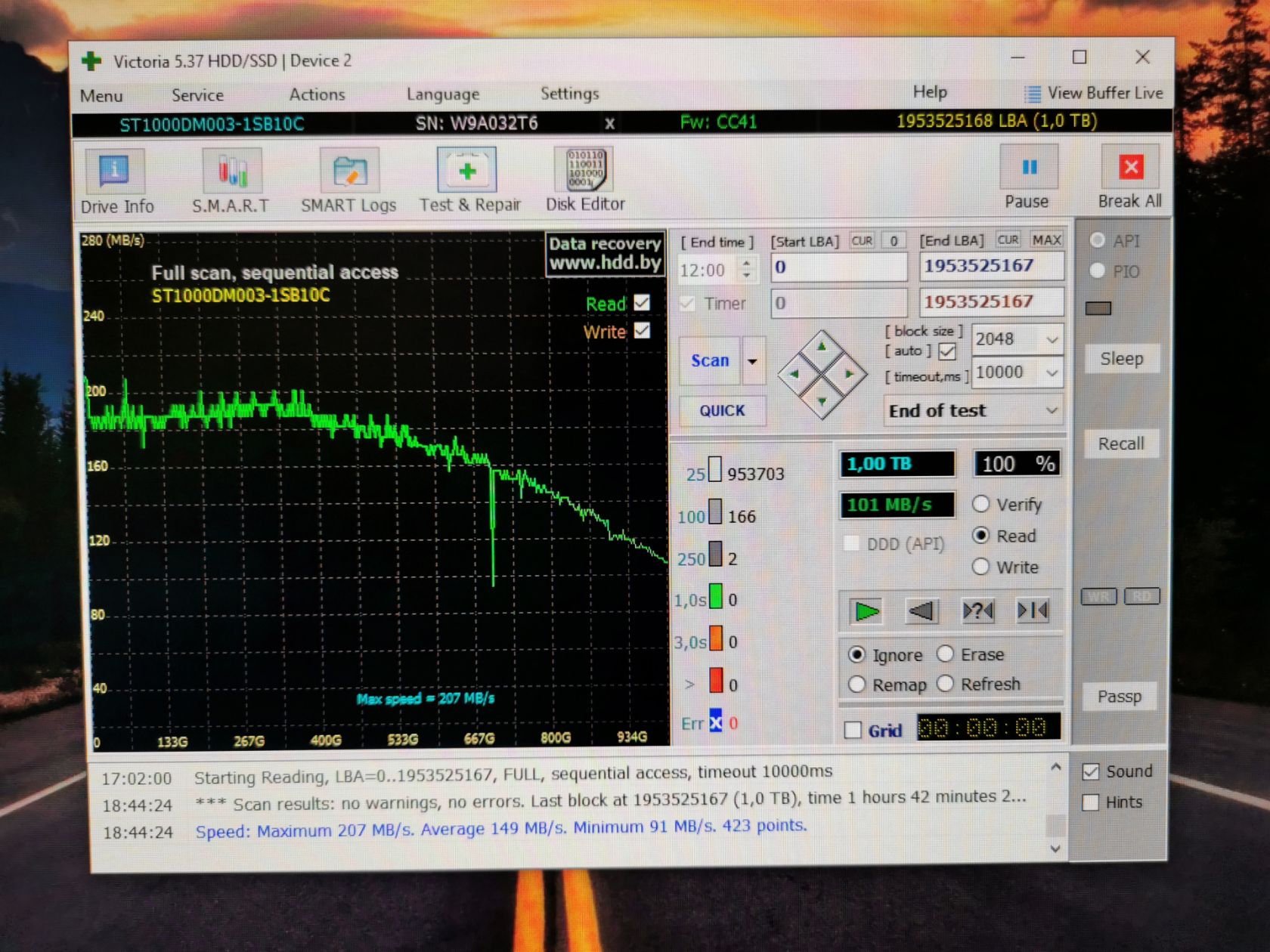Open the Actions menu

coord(317,94)
